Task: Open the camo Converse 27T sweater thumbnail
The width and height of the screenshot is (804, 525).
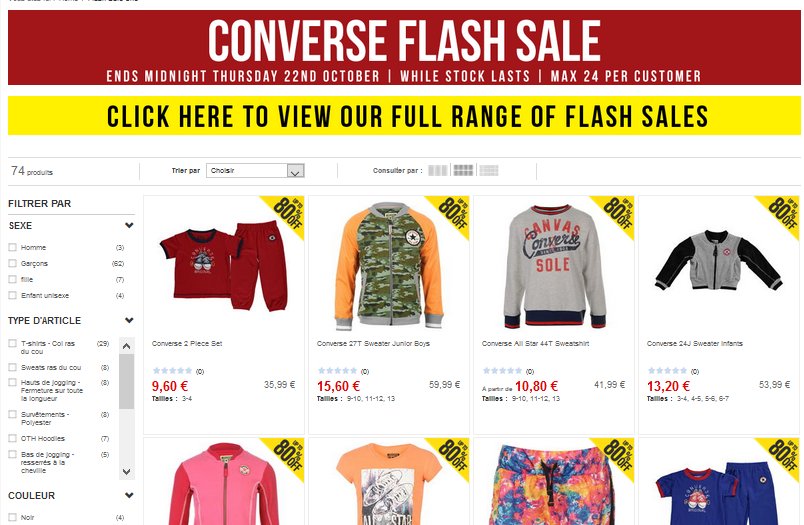Action: [x=389, y=266]
